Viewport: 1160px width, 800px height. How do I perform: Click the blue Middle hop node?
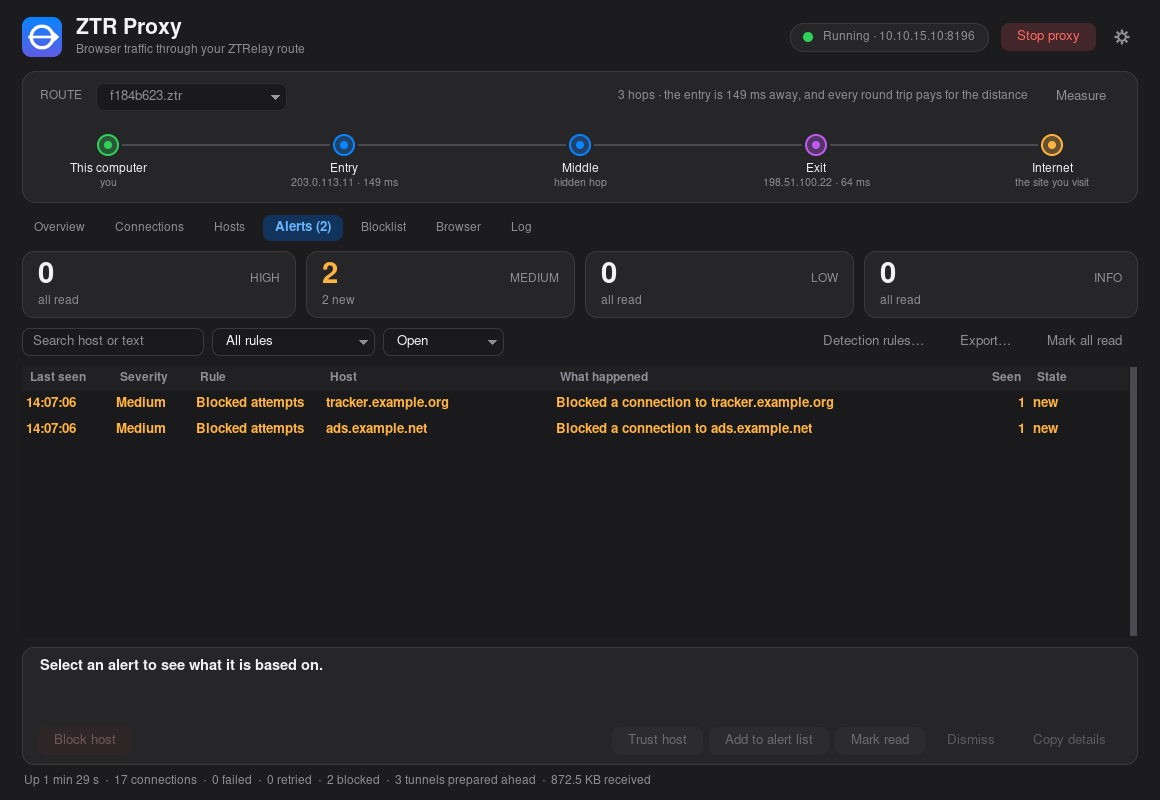pyautogui.click(x=580, y=145)
